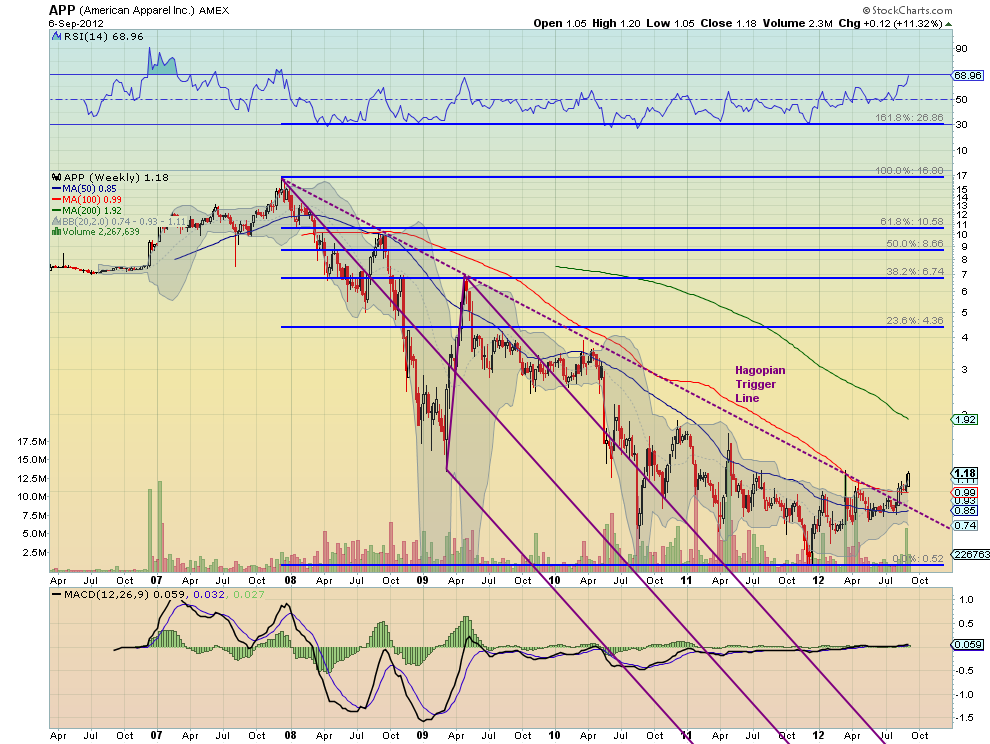Click the bold 1.18 price tag on right axis
The height and width of the screenshot is (744, 990).
(965, 473)
